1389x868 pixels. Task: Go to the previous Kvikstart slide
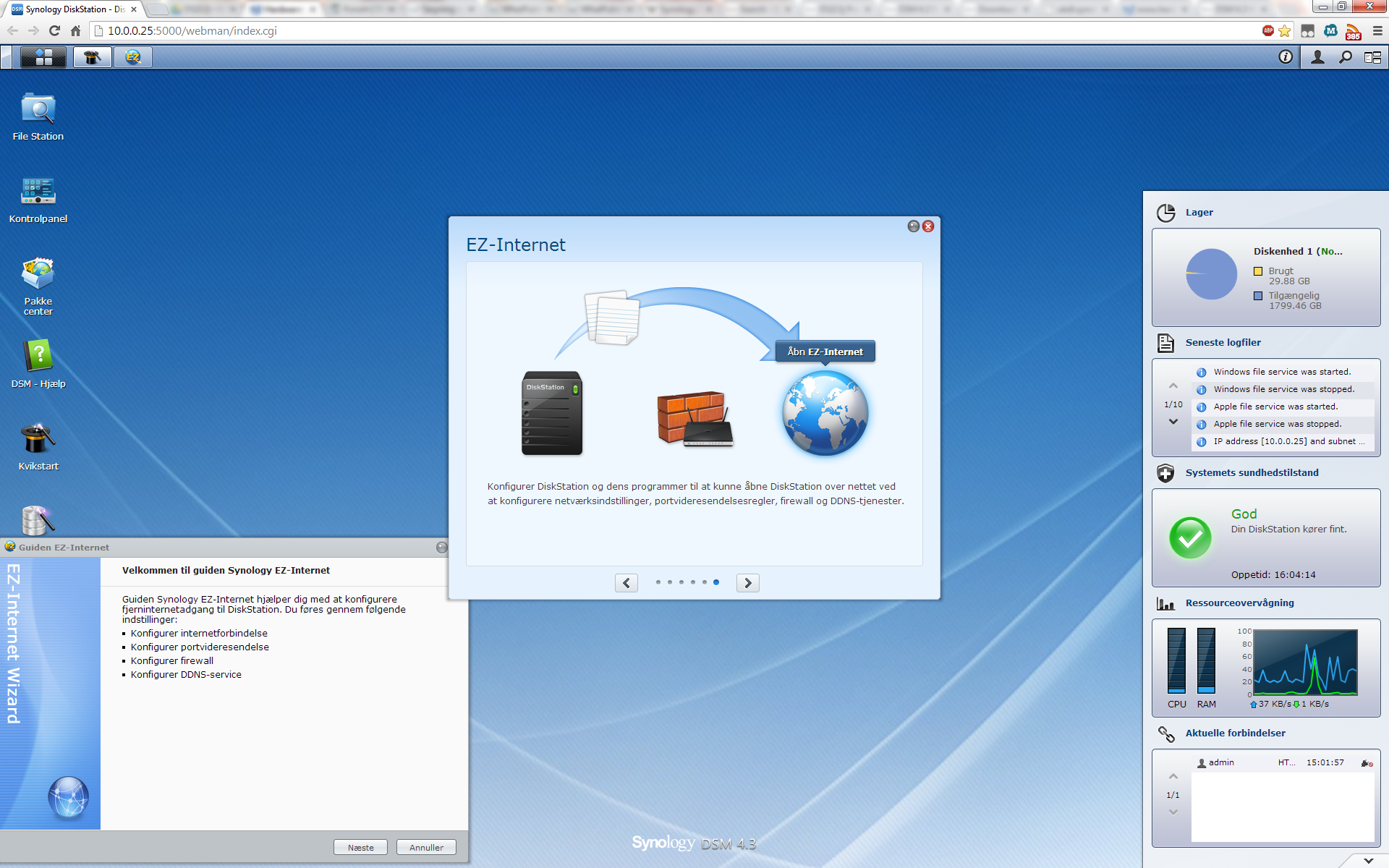point(626,583)
